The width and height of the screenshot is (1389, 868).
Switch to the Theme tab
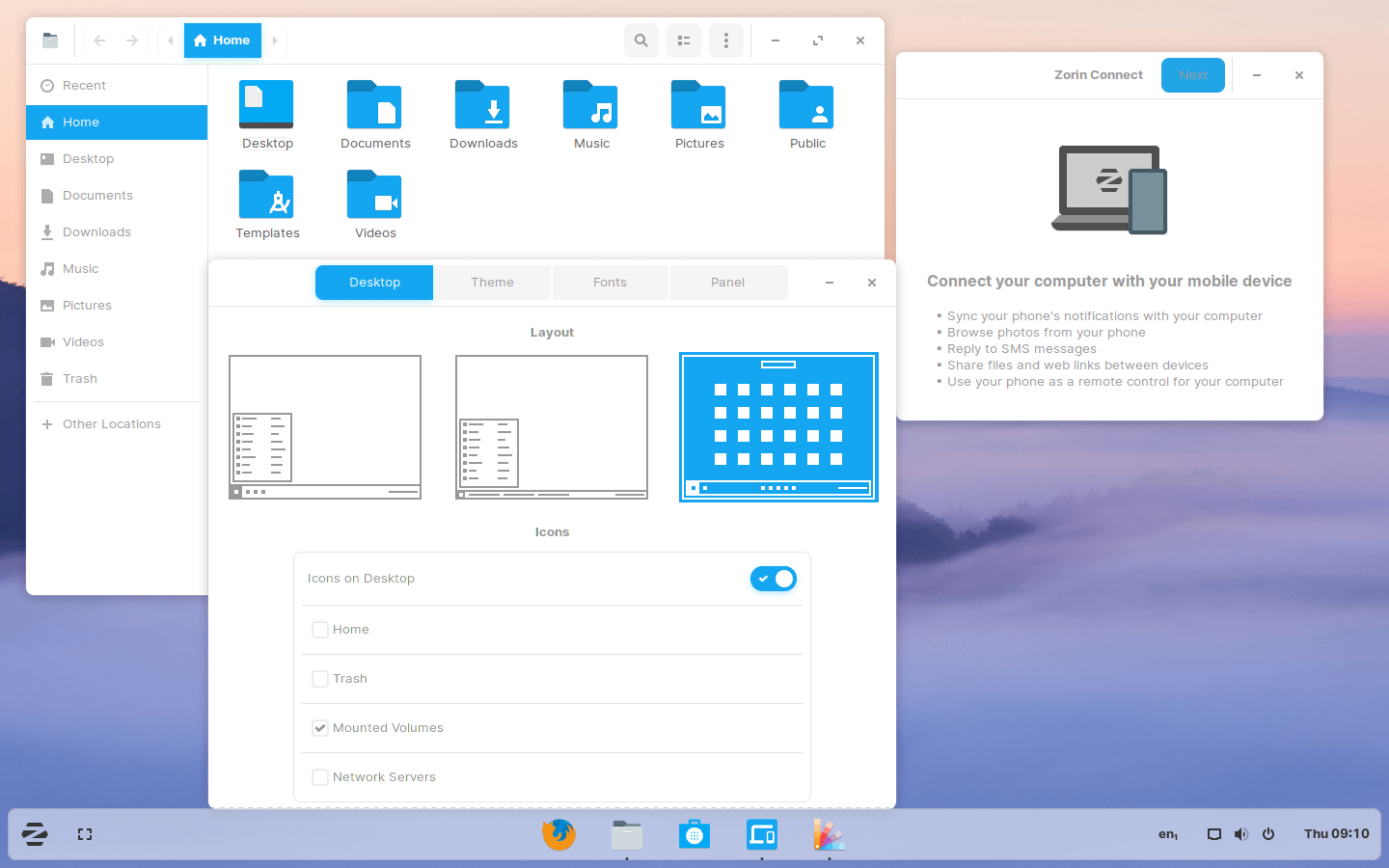point(492,283)
